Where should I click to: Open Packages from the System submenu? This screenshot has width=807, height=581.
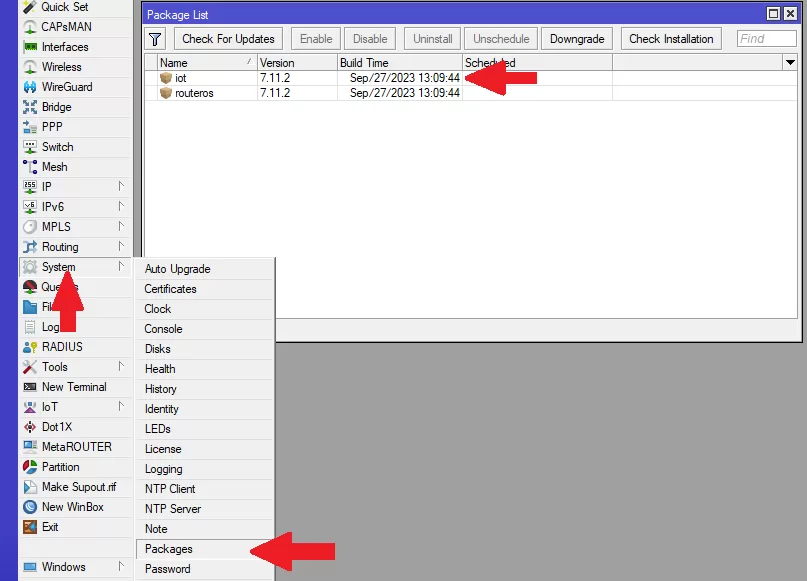click(x=204, y=549)
